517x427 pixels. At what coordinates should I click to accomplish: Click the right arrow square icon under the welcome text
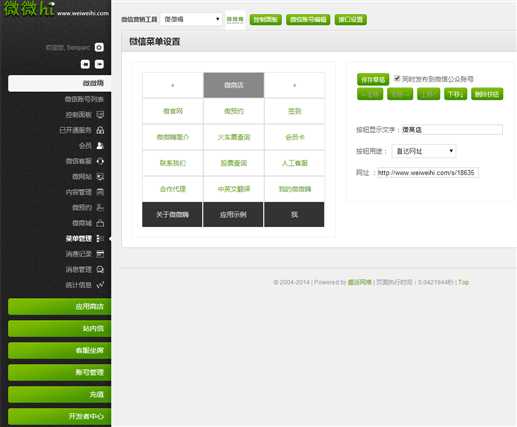[x=99, y=64]
